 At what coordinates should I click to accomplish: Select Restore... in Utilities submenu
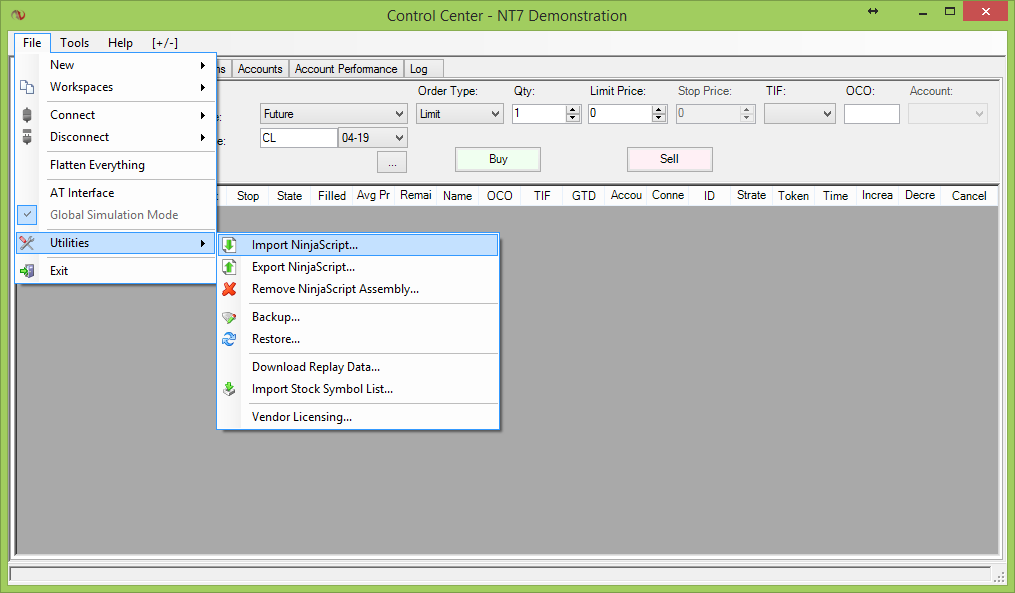coord(358,339)
